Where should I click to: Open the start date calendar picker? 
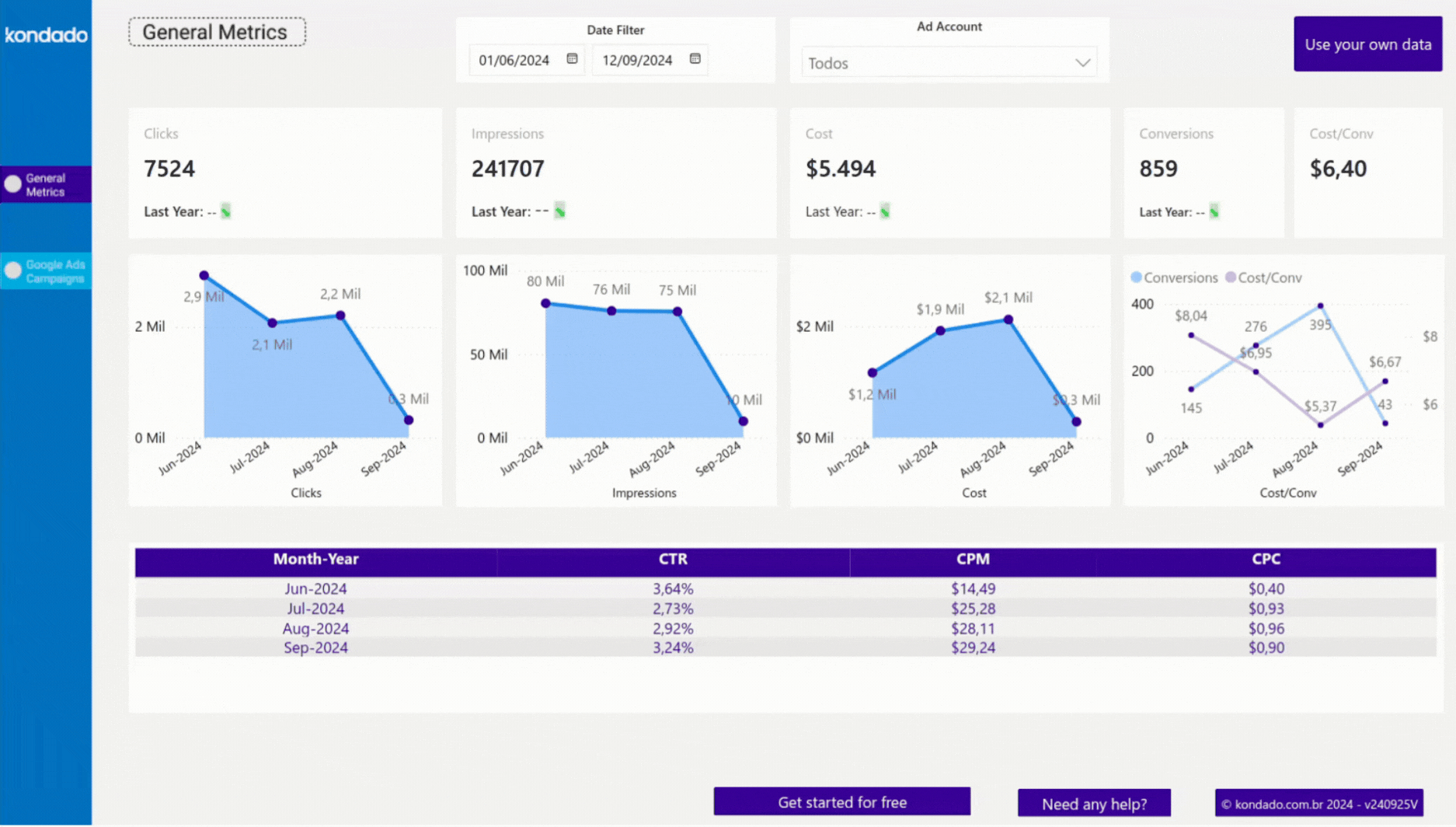tap(572, 59)
